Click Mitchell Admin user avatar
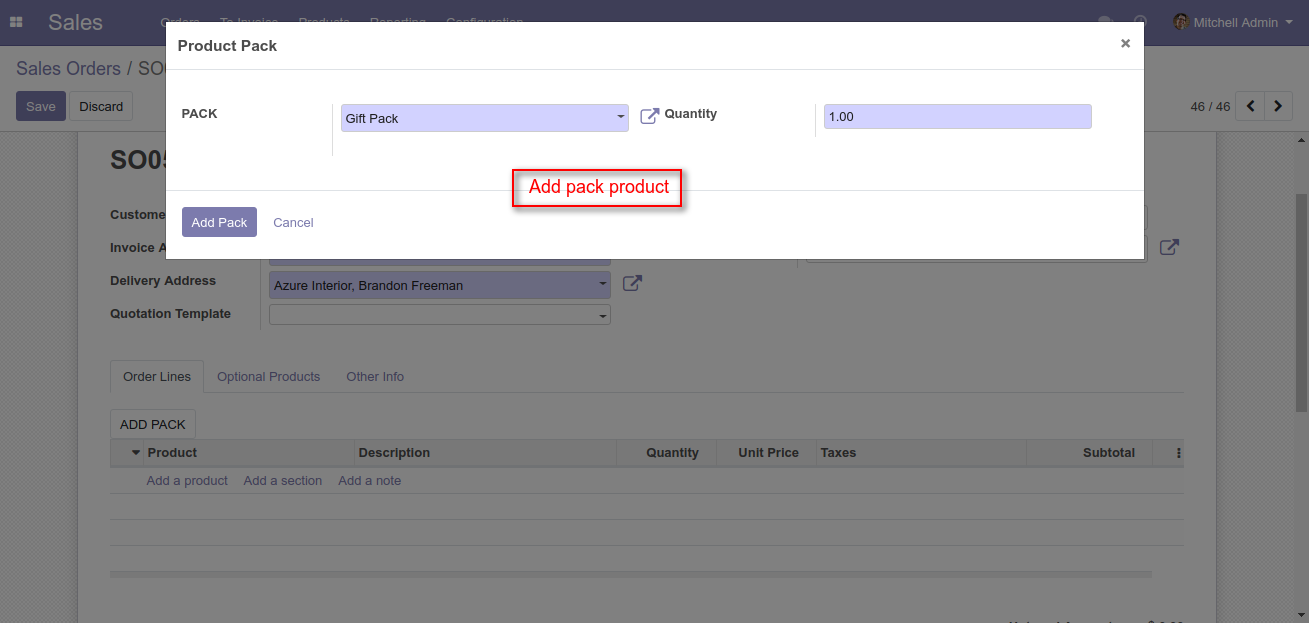Viewport: 1309px width, 623px height. [1181, 22]
